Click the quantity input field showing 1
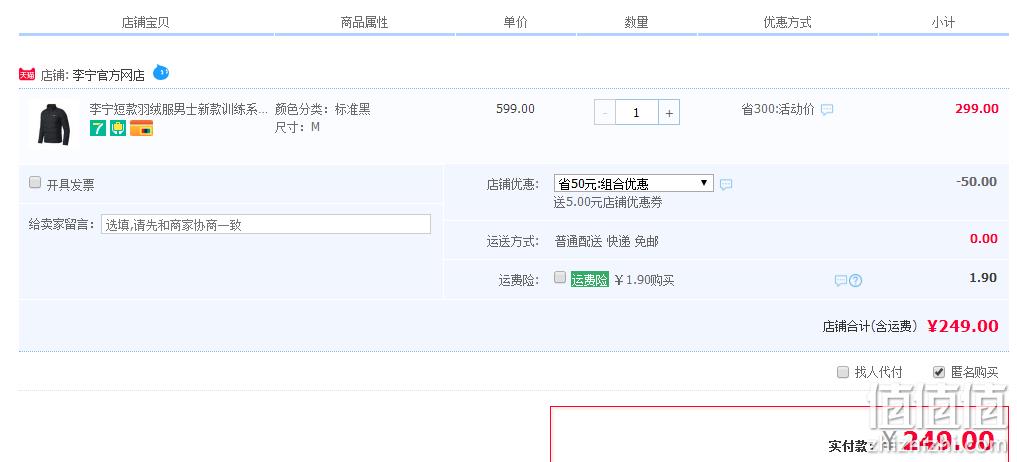 tap(636, 112)
